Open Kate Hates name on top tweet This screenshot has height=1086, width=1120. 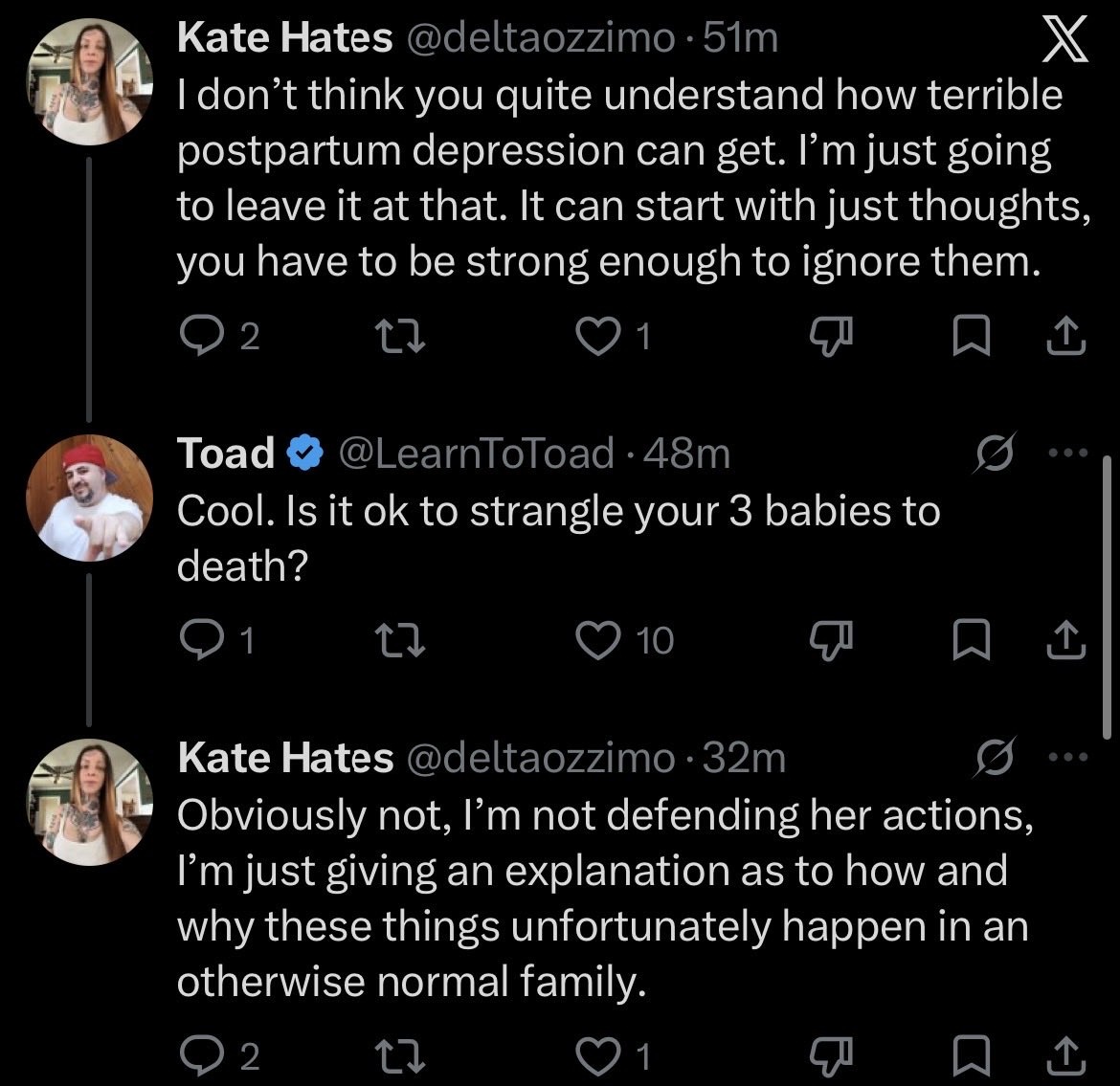coord(285,37)
